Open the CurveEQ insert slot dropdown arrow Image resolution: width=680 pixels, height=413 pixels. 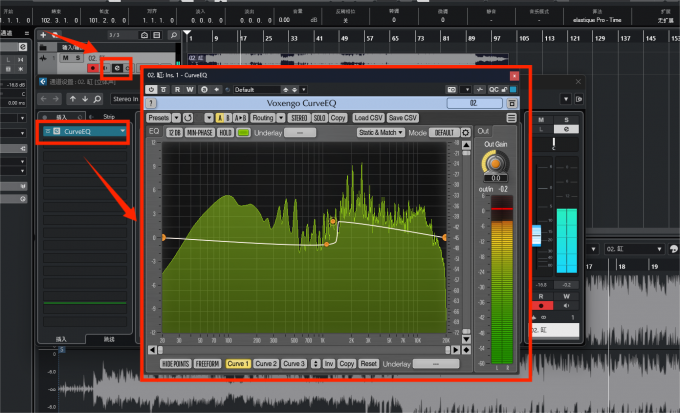(123, 131)
